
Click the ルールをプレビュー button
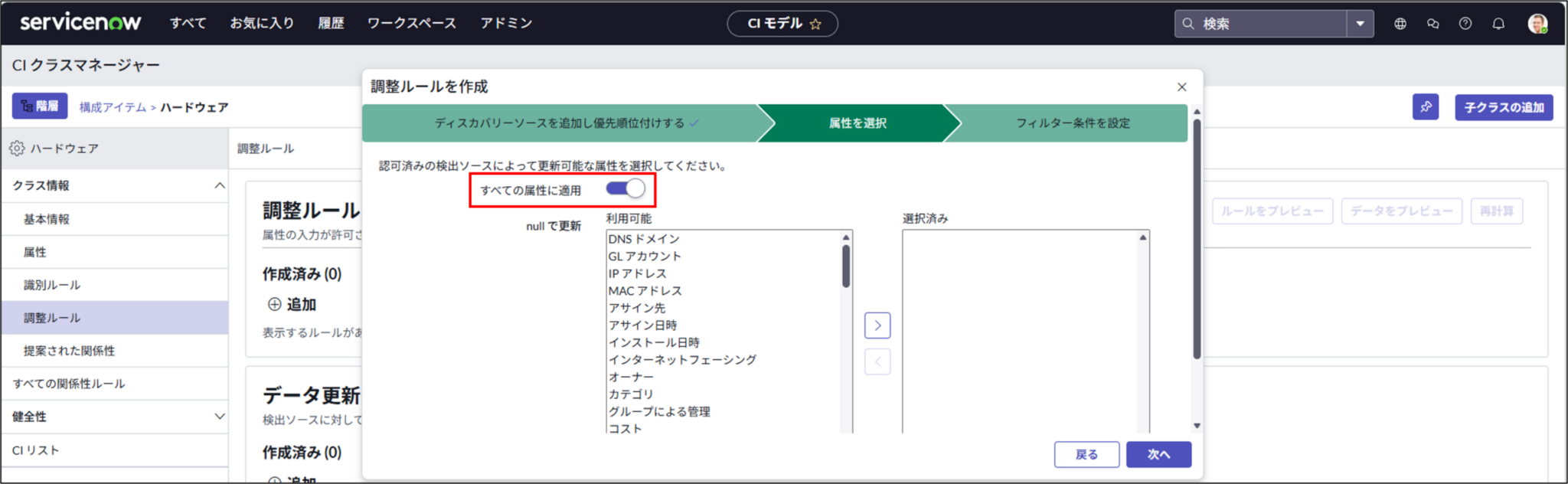[1272, 211]
